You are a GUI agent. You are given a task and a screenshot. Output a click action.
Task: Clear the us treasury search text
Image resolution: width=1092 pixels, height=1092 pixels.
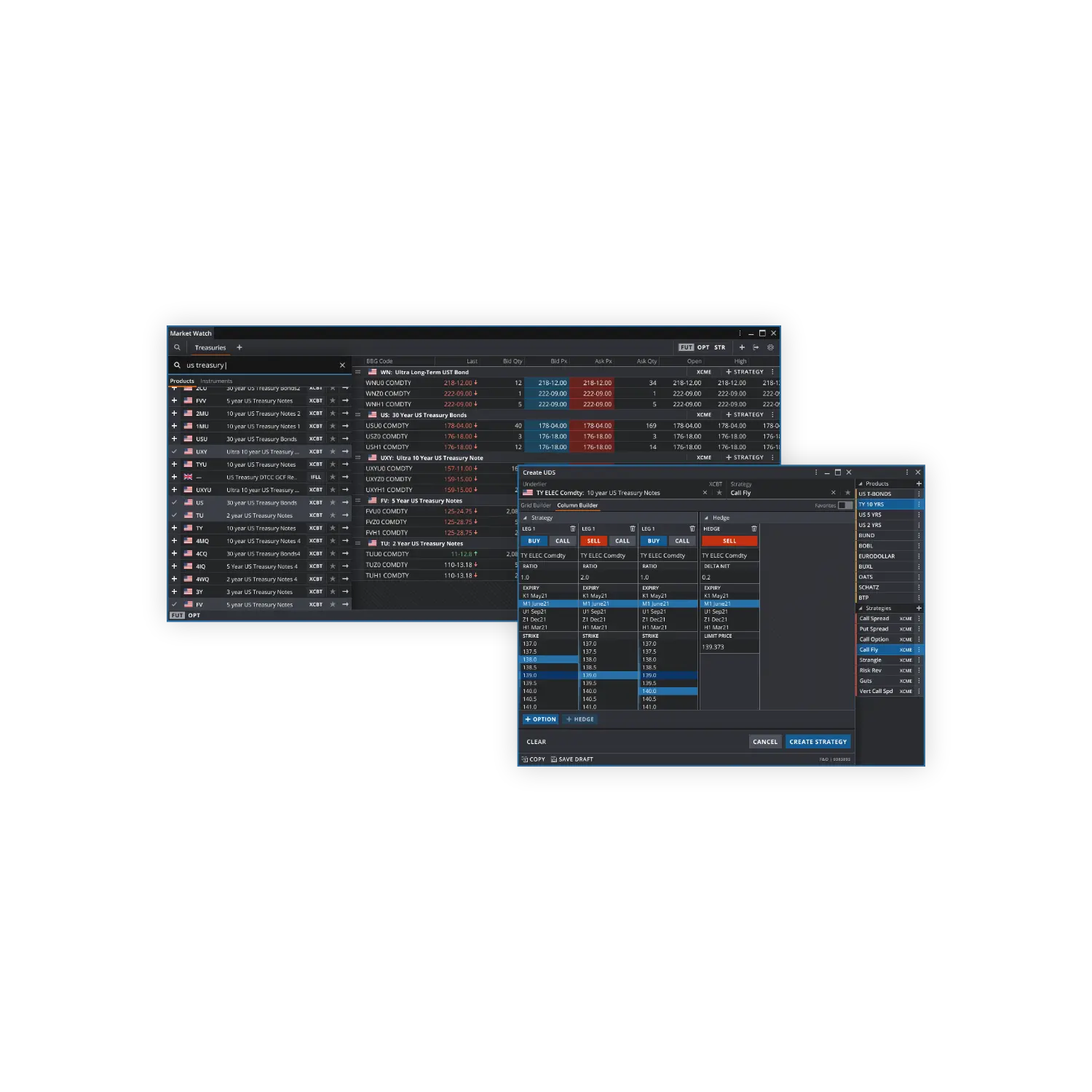coord(342,365)
